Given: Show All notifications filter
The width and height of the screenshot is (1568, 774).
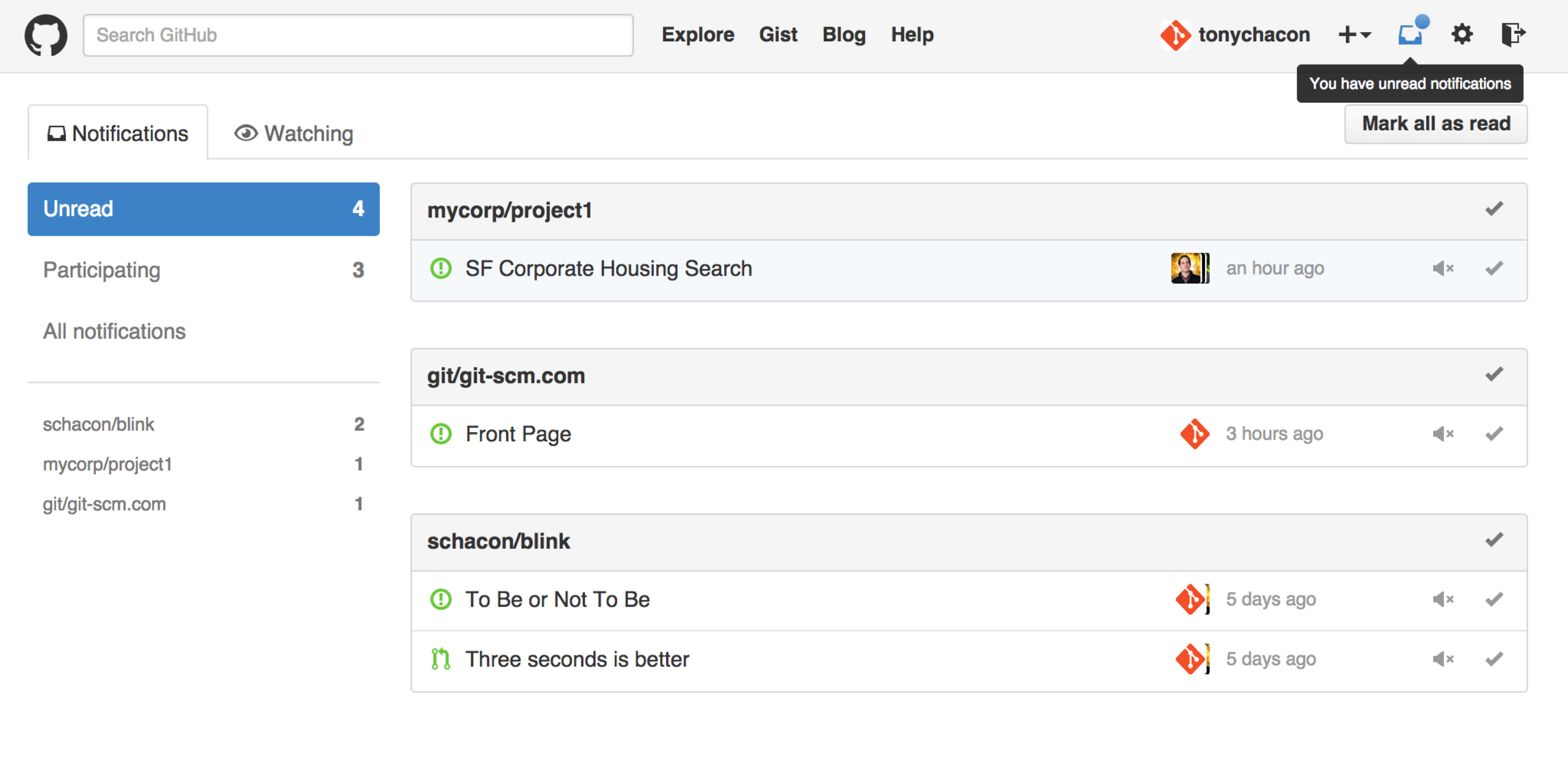Looking at the screenshot, I should (x=115, y=331).
